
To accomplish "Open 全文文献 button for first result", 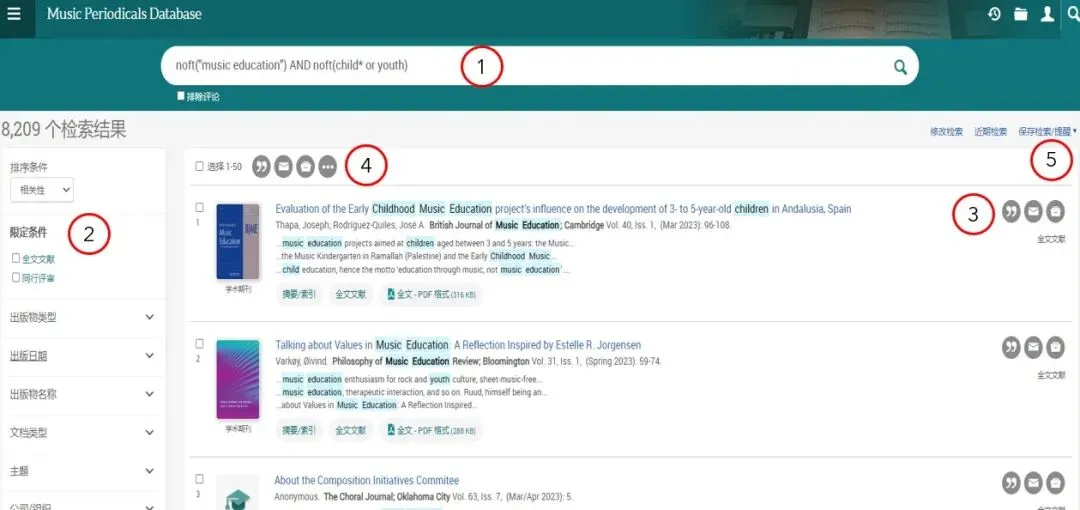I will tap(351, 294).
